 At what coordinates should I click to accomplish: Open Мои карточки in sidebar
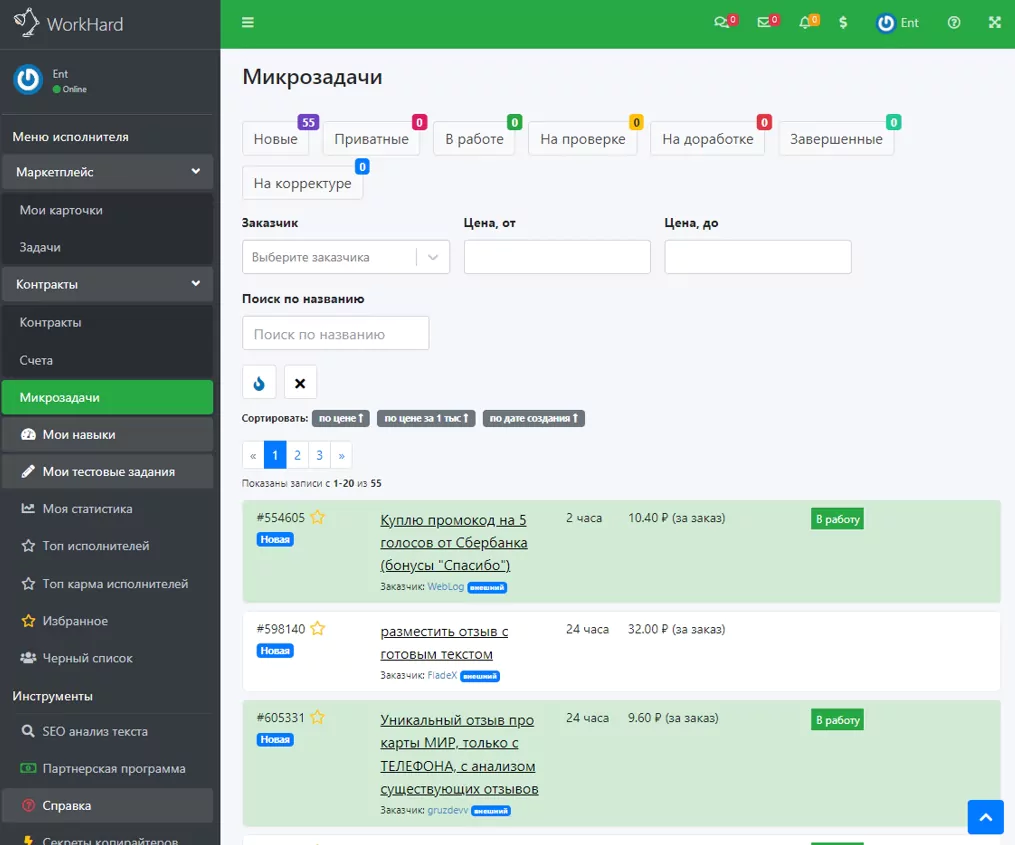pos(107,210)
